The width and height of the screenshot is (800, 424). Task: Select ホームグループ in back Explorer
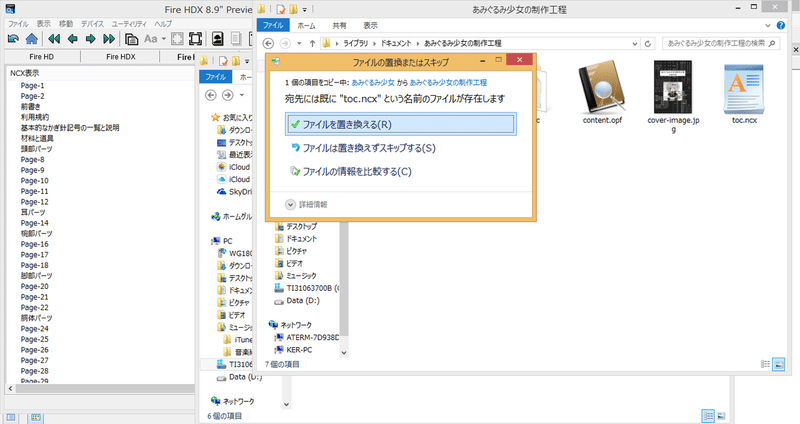232,216
